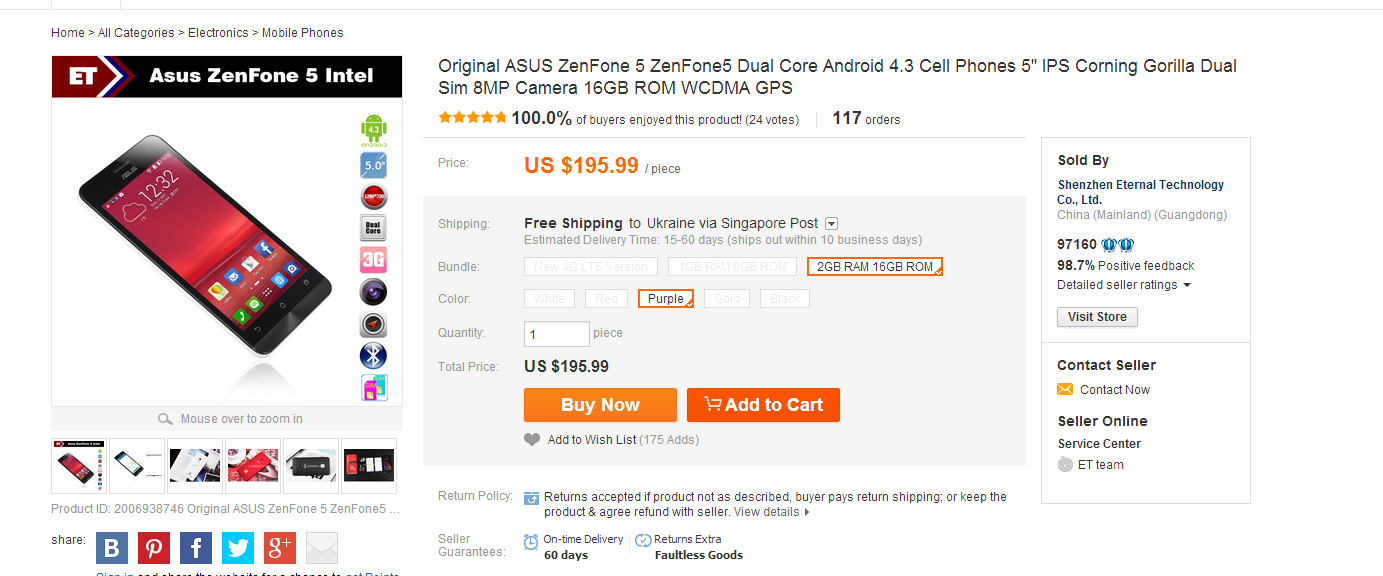
Task: Pick the Gold color swatch
Action: click(x=727, y=299)
